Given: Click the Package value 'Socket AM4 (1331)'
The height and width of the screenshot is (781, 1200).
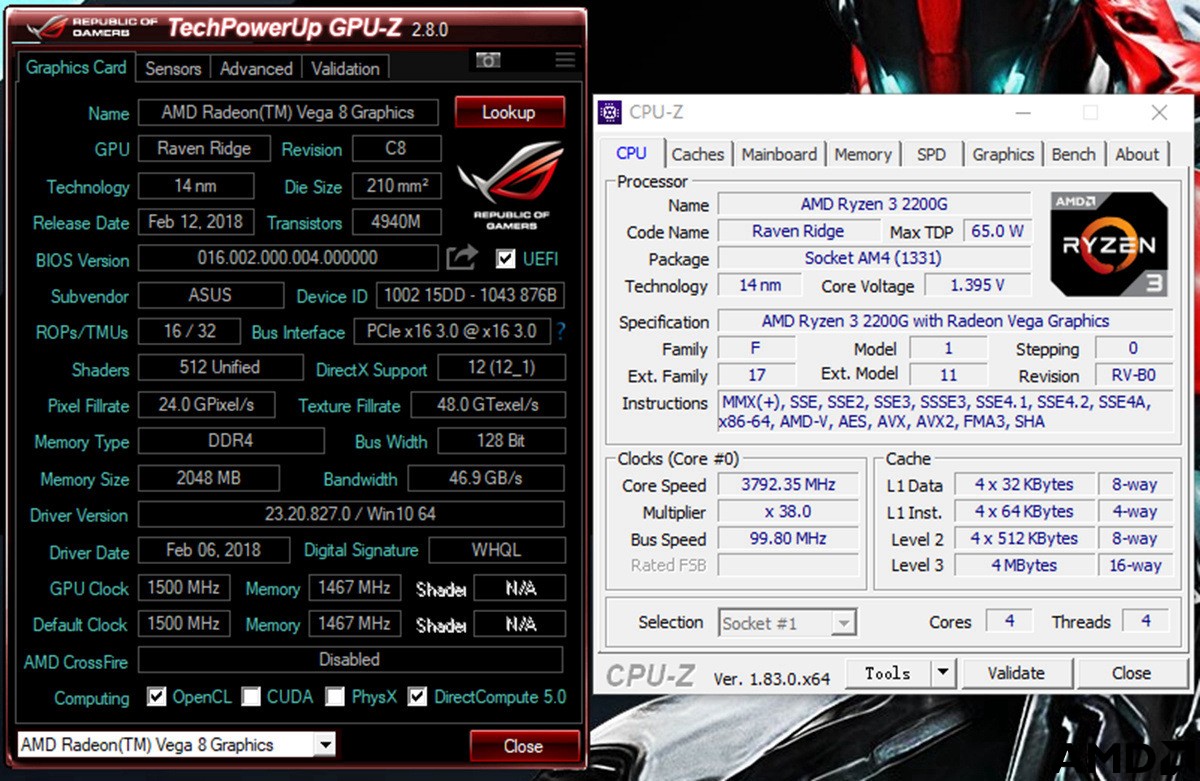Looking at the screenshot, I should [x=874, y=258].
